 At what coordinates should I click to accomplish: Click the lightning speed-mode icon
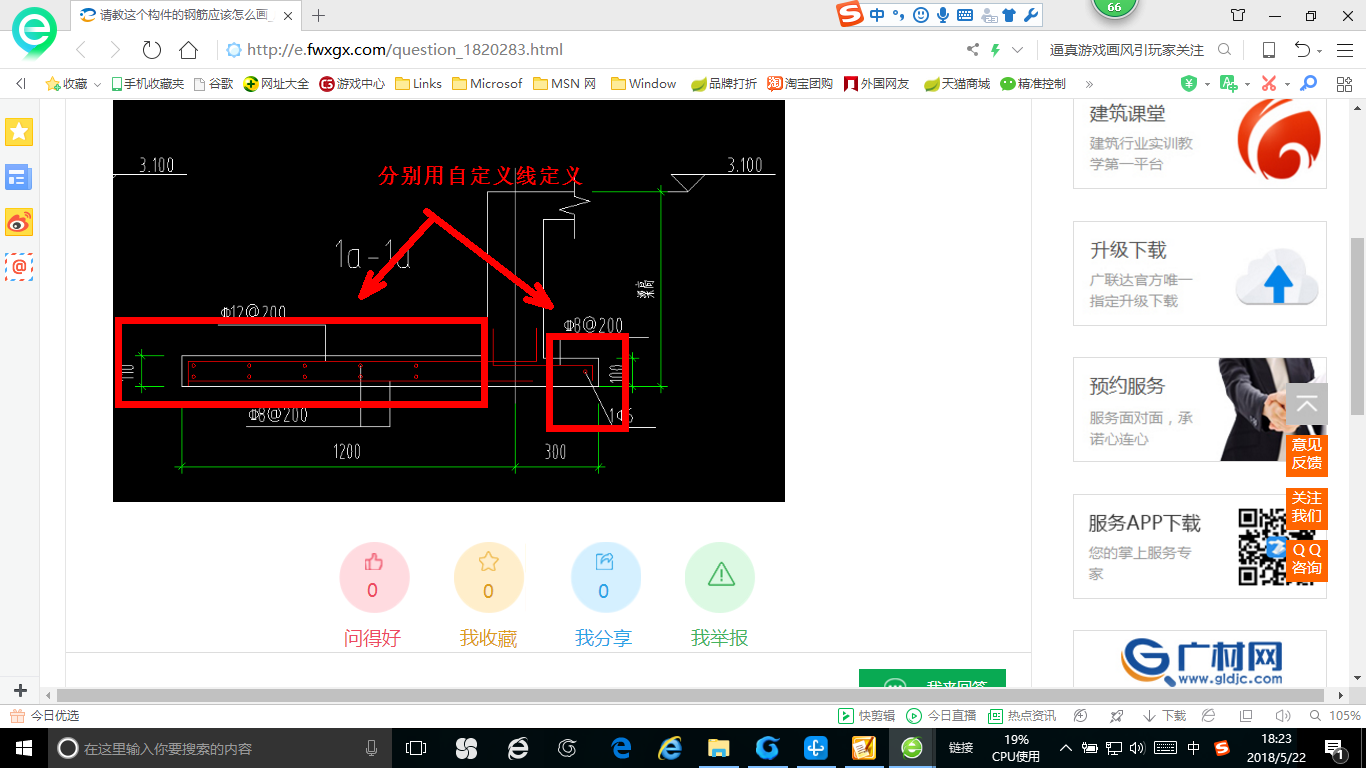click(995, 50)
